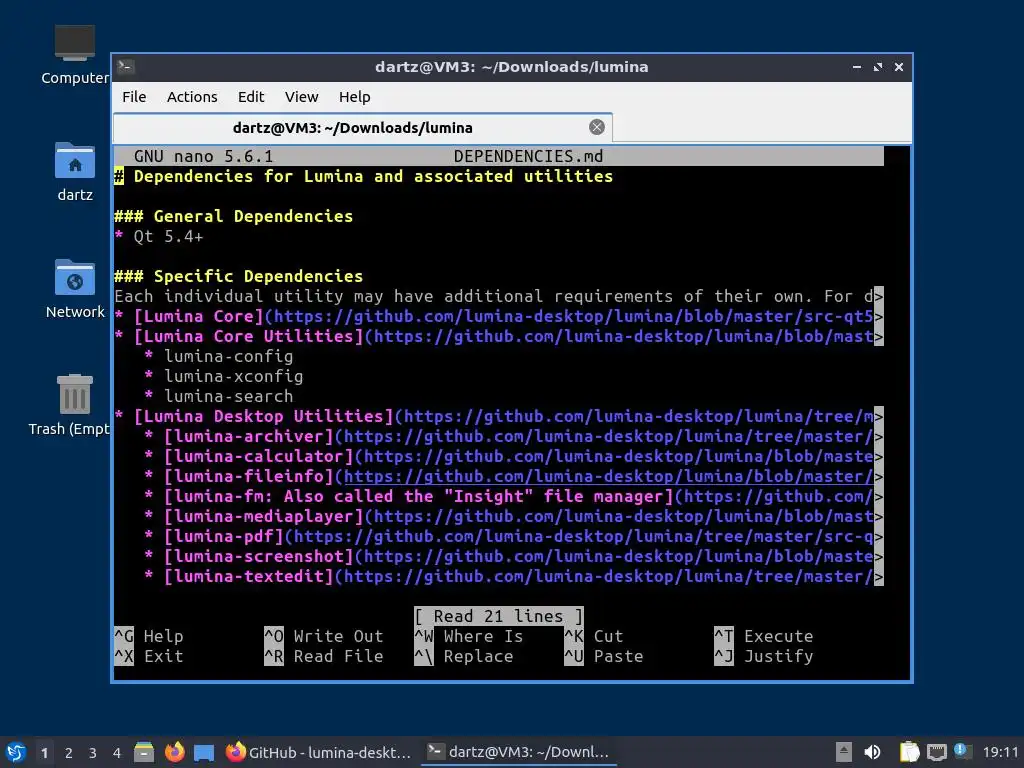Image resolution: width=1024 pixels, height=768 pixels.
Task: Switch to the GitHub Firefox window in taskbar
Action: 319,752
